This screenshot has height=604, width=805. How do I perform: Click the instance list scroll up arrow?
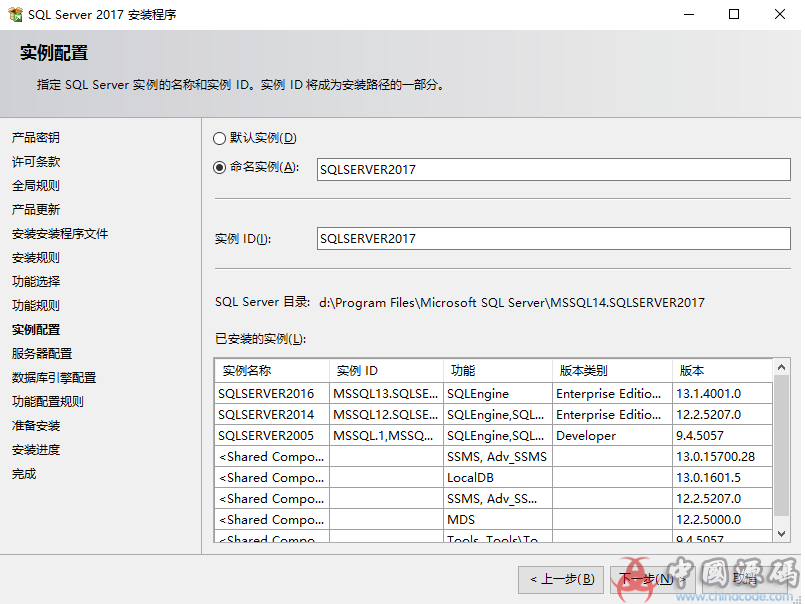[781, 367]
